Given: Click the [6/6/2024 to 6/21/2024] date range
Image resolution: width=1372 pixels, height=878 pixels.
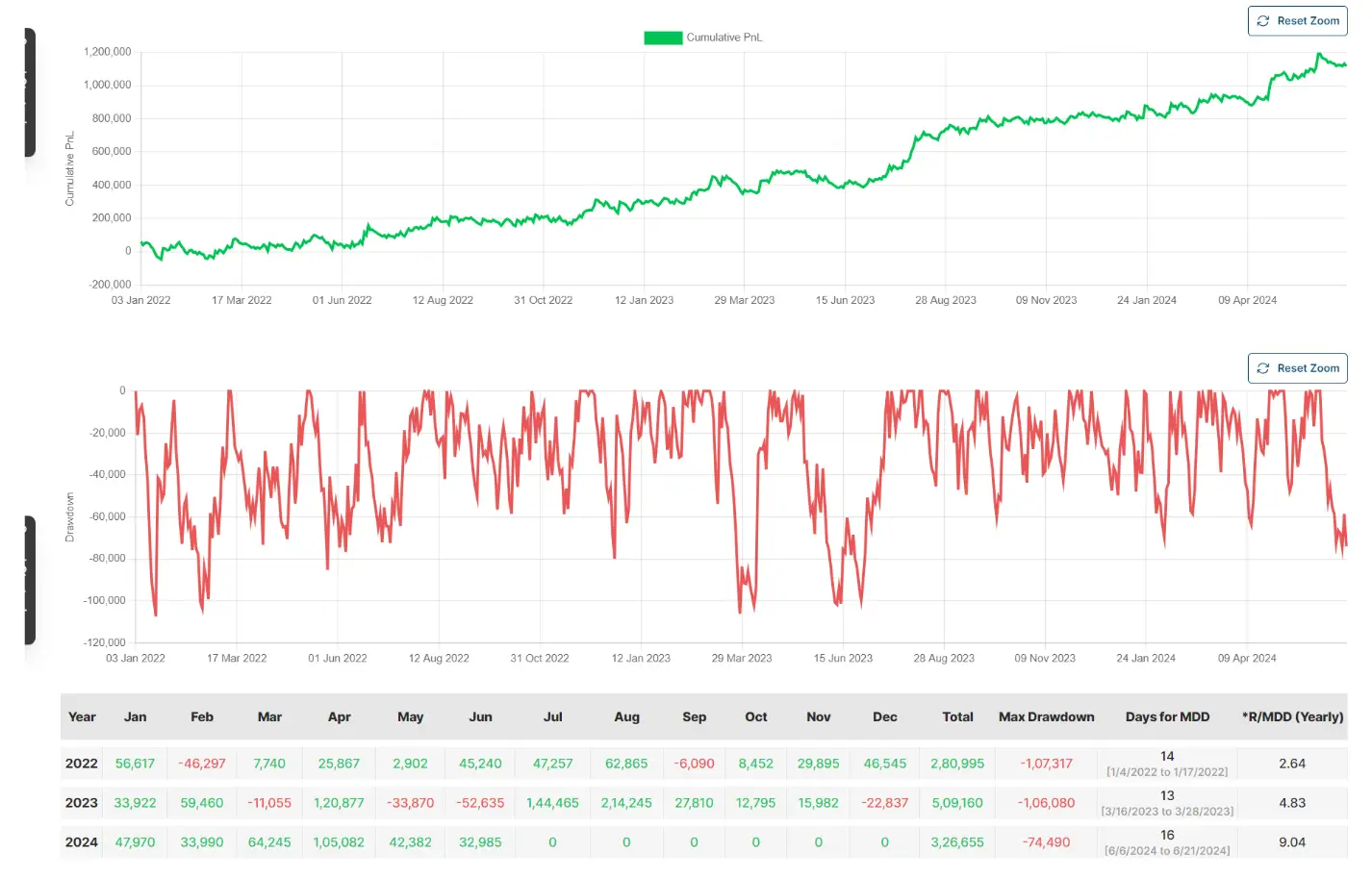Looking at the screenshot, I should 1167,851.
